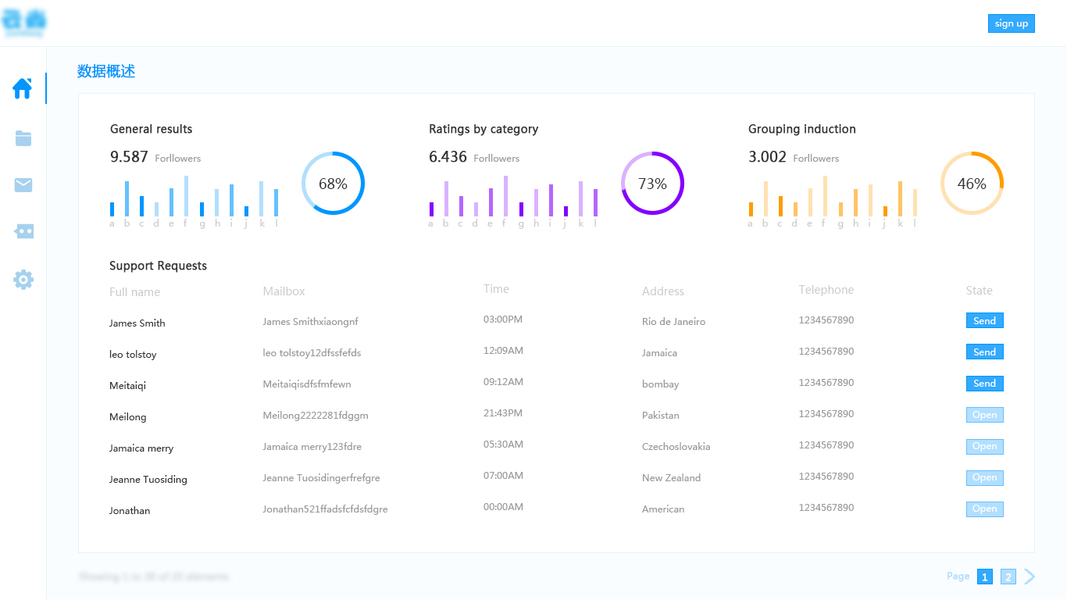
Task: Click the sign up button
Action: point(1011,23)
